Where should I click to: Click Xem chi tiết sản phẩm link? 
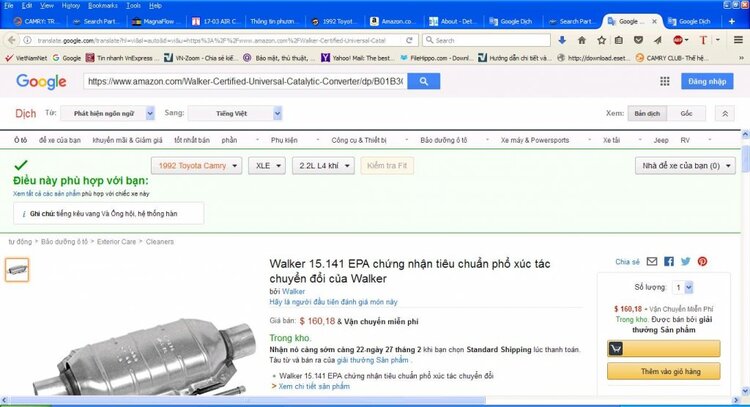coord(314,386)
